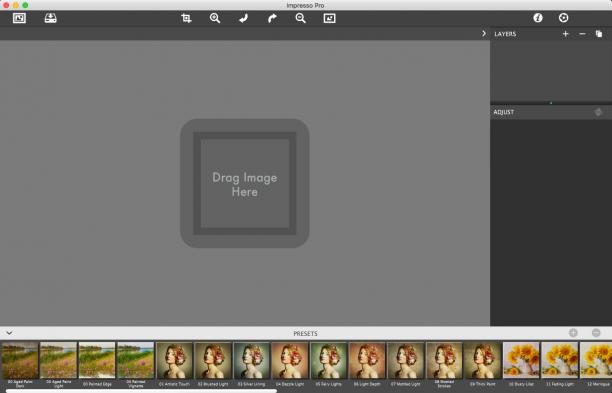Screen dimensions: 612x393
Task: Collapse the right panel with the chevron
Action: click(484, 34)
